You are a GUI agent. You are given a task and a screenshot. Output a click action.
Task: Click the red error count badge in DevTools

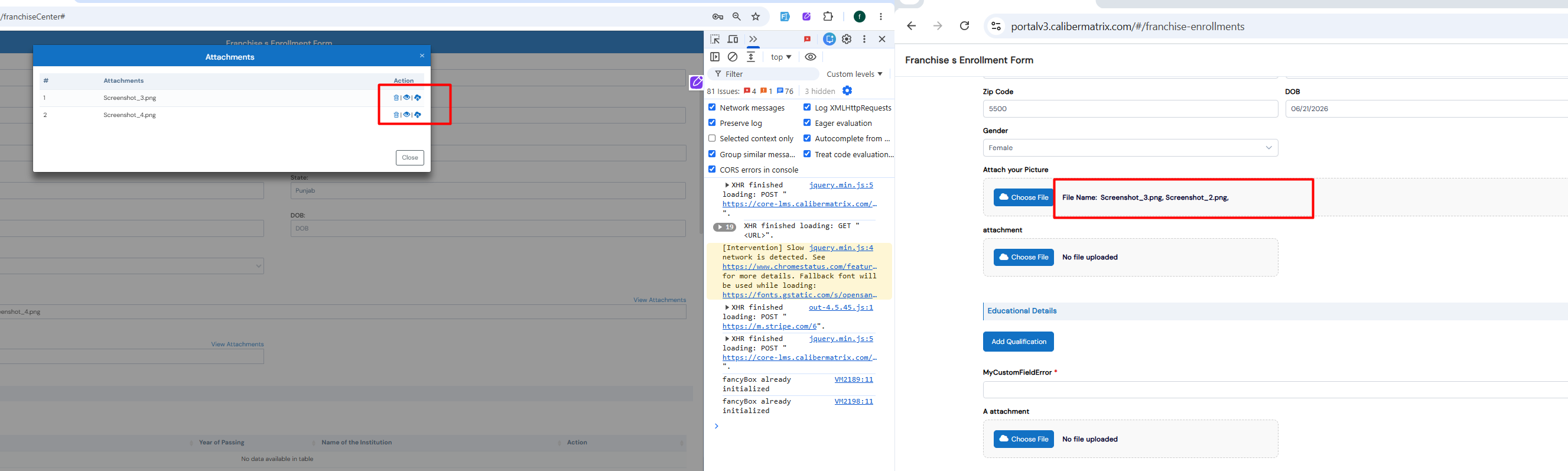tap(807, 39)
